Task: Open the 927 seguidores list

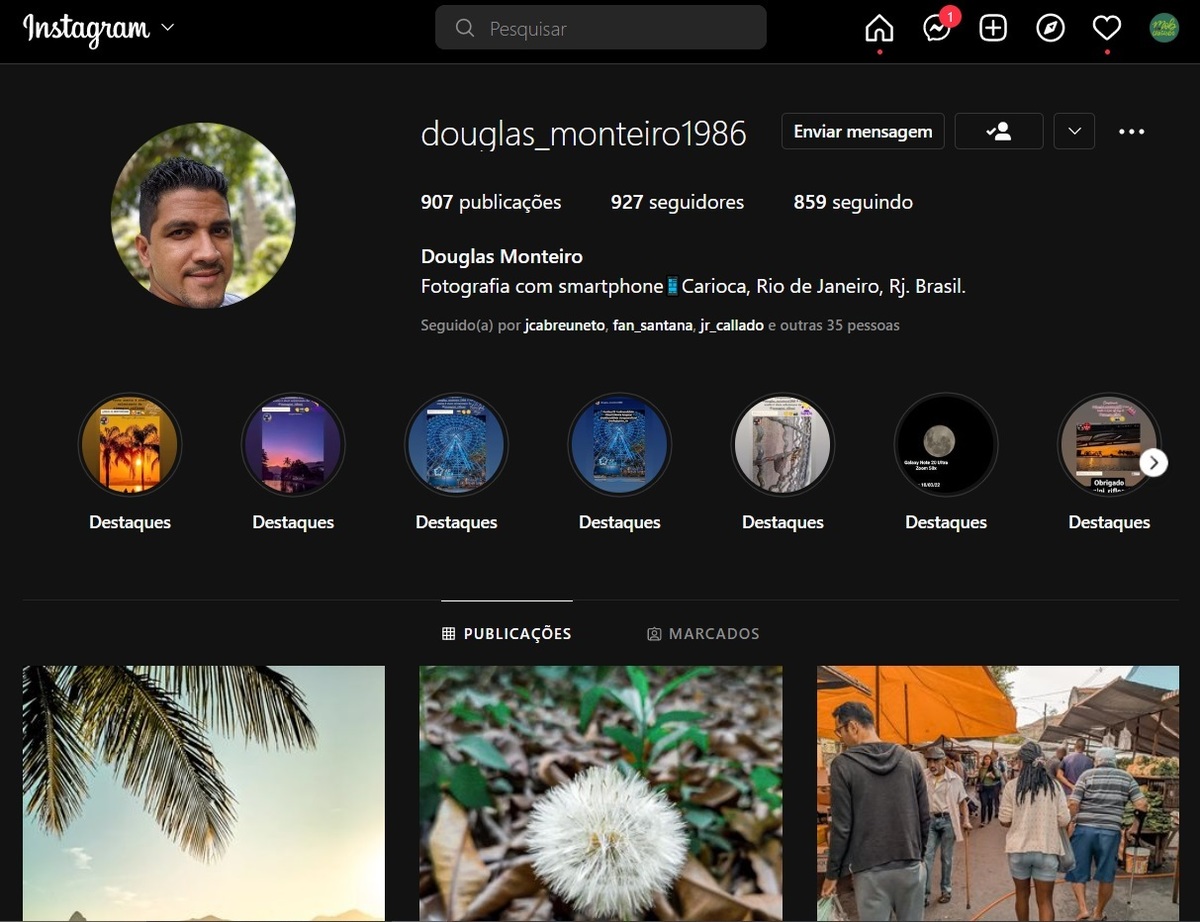Action: 677,202
